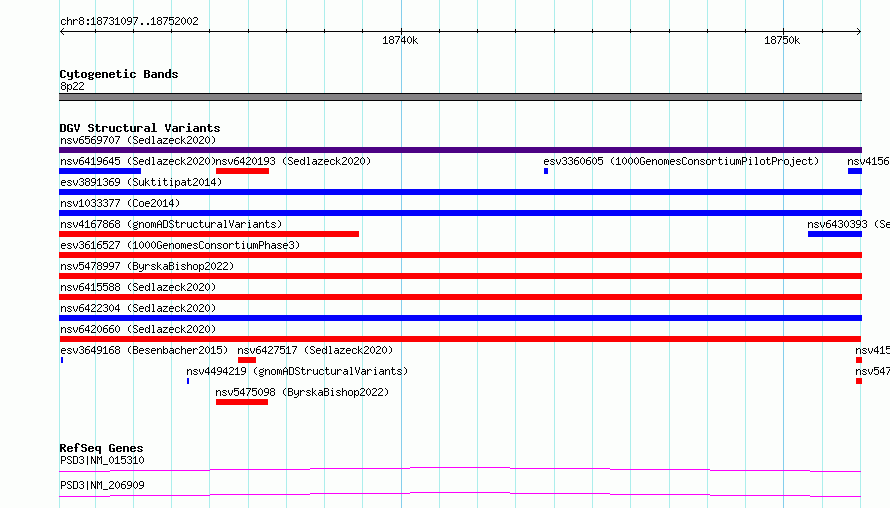Viewport: 890px width, 508px height.
Task: Click the nsv6420193 (Sedlazeck2020) label
Action: coord(293,161)
